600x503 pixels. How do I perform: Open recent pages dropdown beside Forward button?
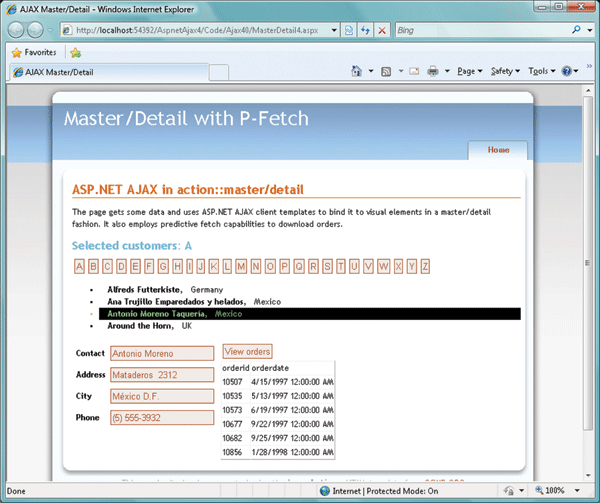click(x=50, y=30)
